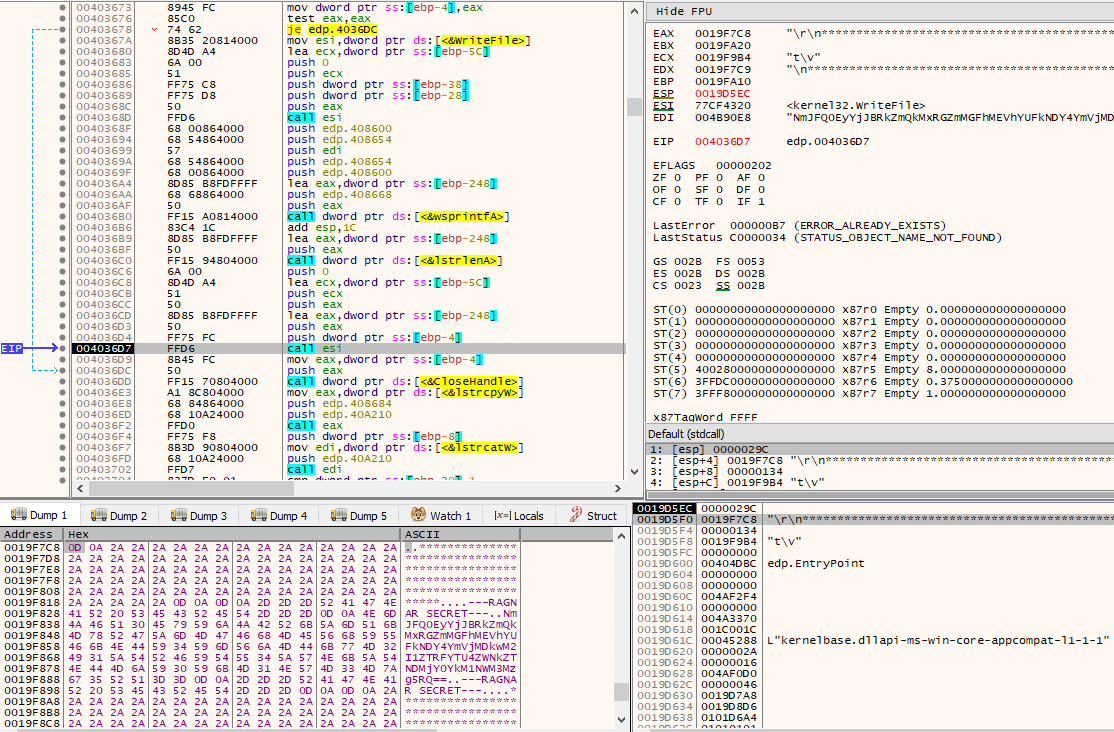Select the mov esi WriteFile instruction

pyautogui.click(x=409, y=41)
